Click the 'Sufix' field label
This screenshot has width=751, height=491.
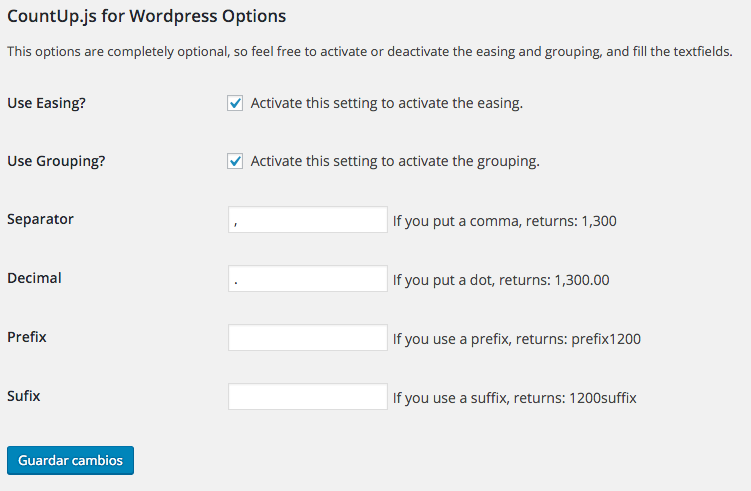pyautogui.click(x=23, y=396)
